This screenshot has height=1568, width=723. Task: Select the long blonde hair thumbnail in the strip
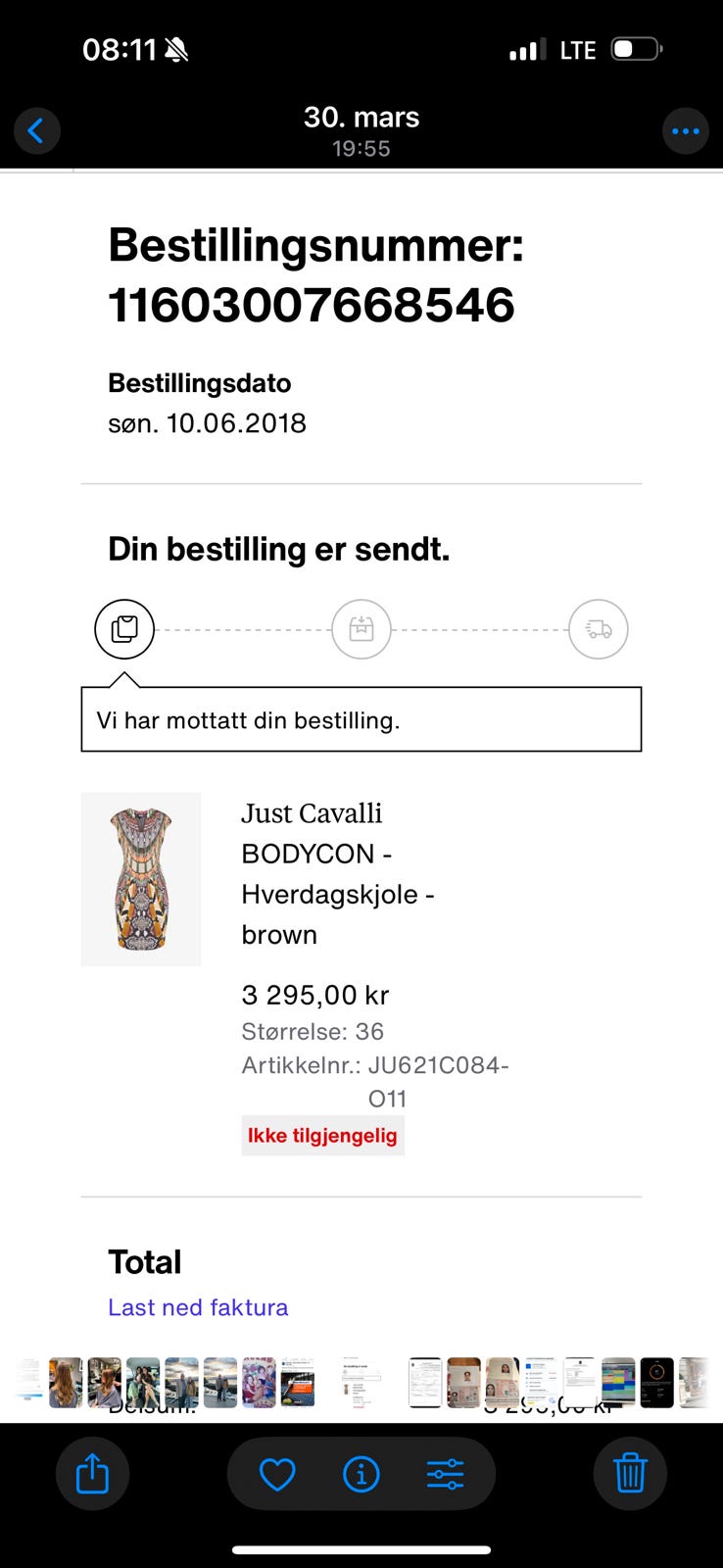[67, 1383]
